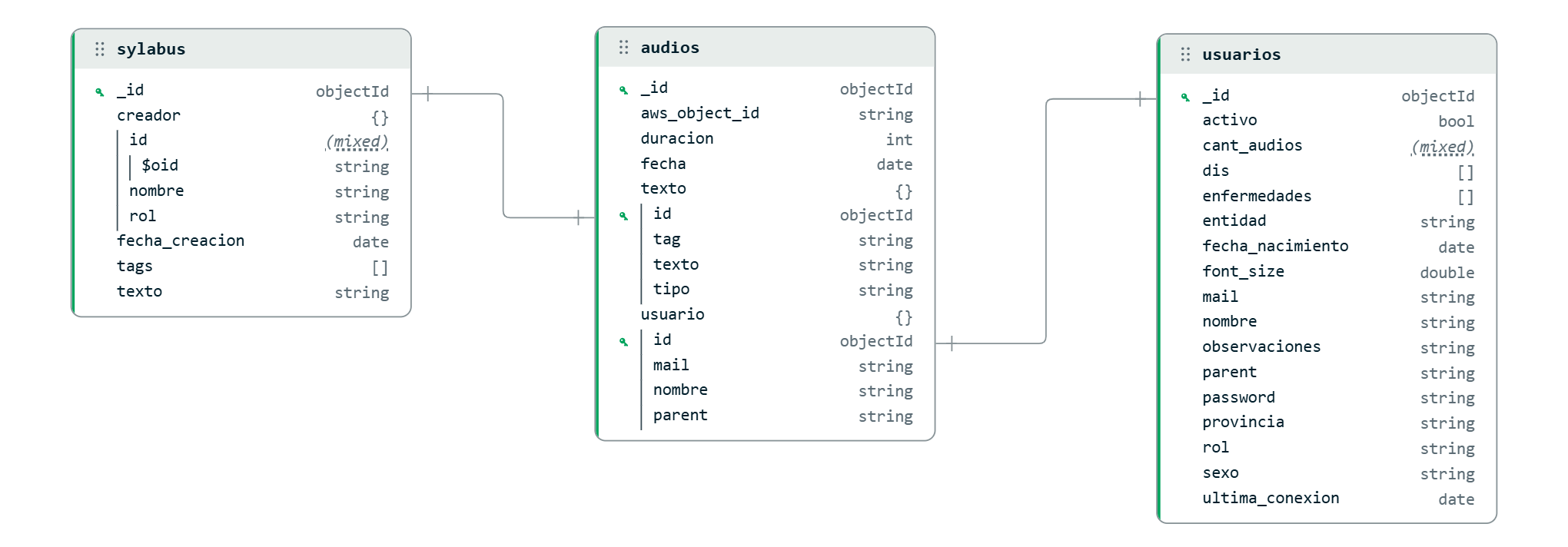Select the $oid nested field in sylabus

(160, 165)
